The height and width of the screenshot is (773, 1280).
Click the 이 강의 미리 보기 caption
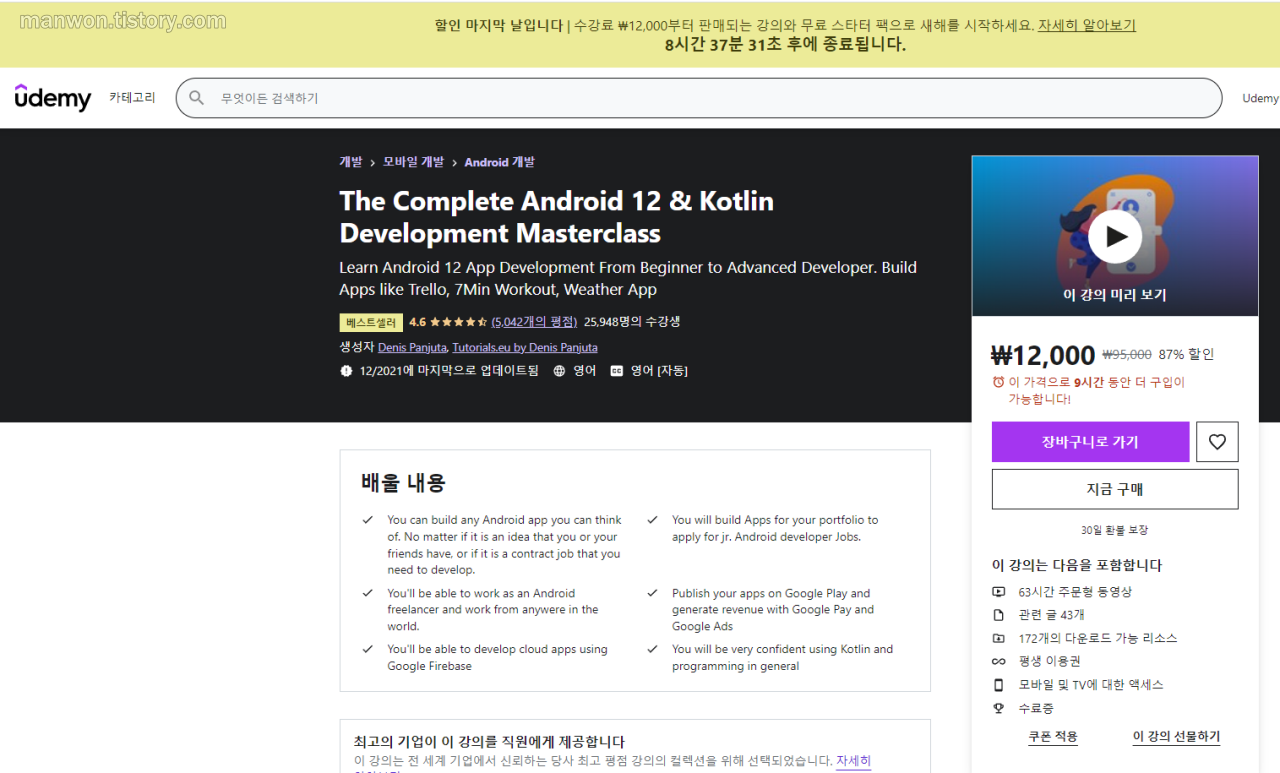(x=1114, y=295)
